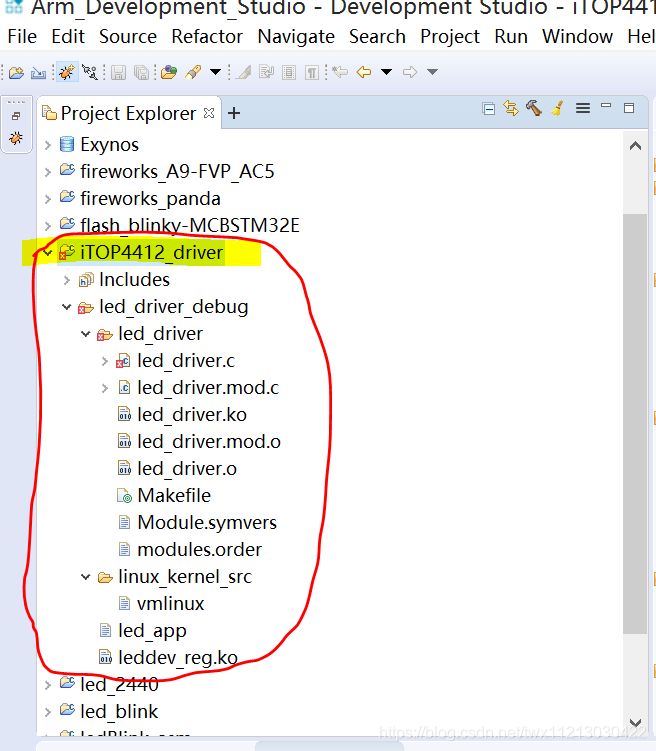Screen dimensions: 656x751
Task: Open the Edit menu
Action: [x=68, y=36]
